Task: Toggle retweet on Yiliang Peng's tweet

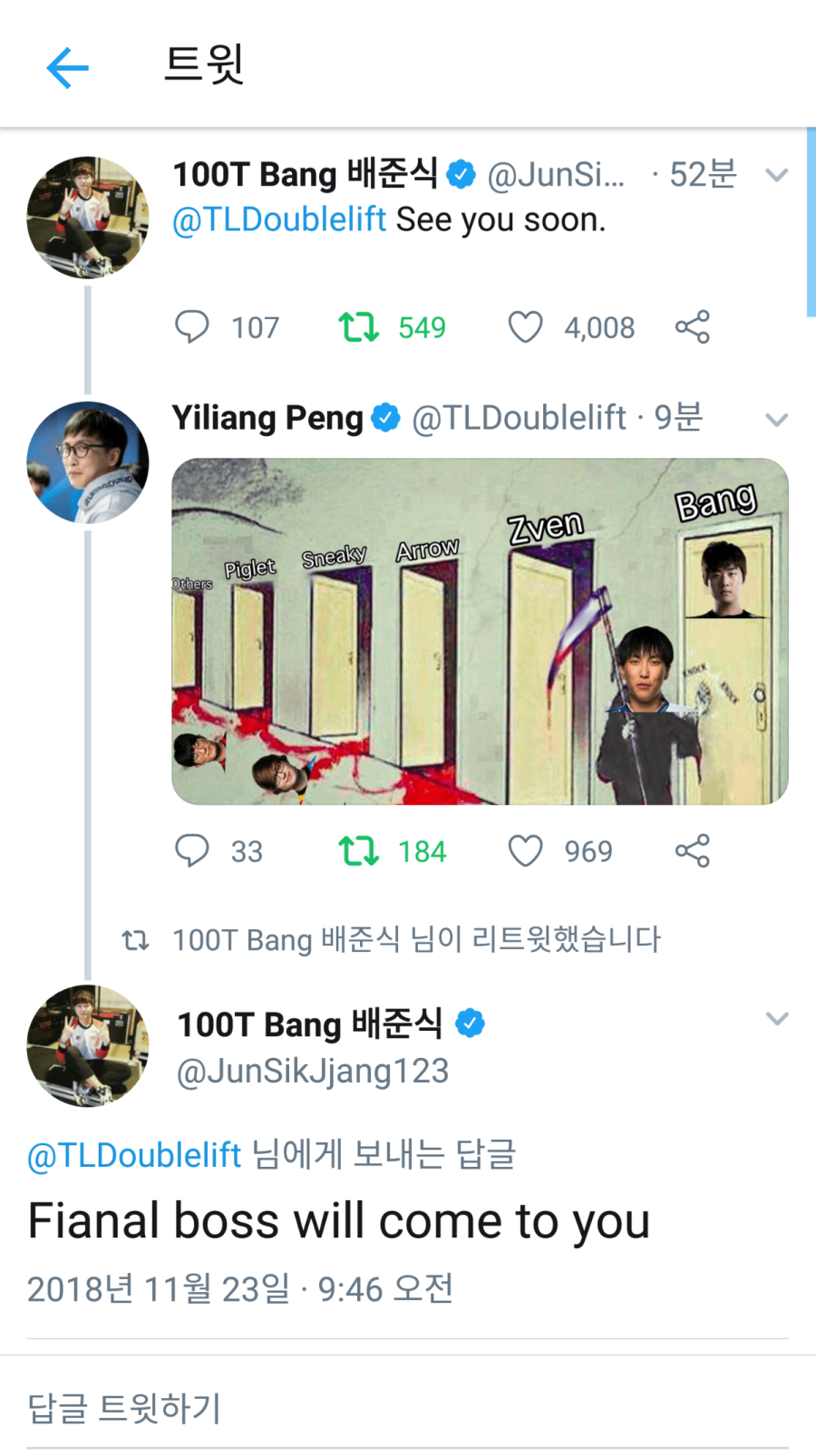Action: (359, 850)
